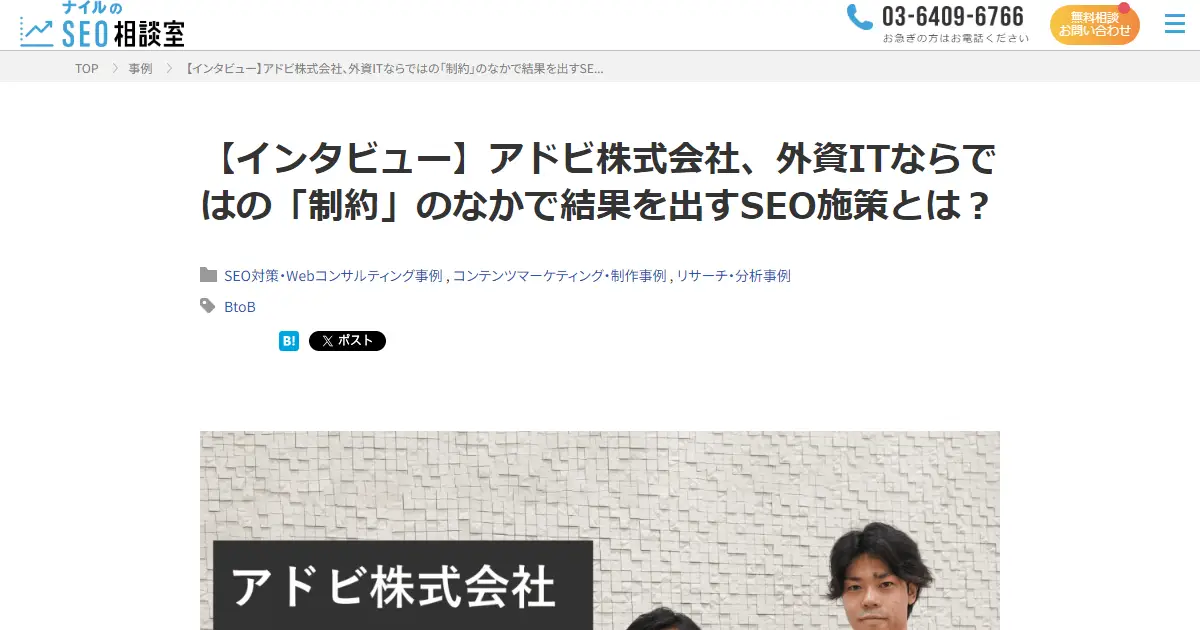Click the 無料相談 お問い合わせ button

click(1095, 25)
